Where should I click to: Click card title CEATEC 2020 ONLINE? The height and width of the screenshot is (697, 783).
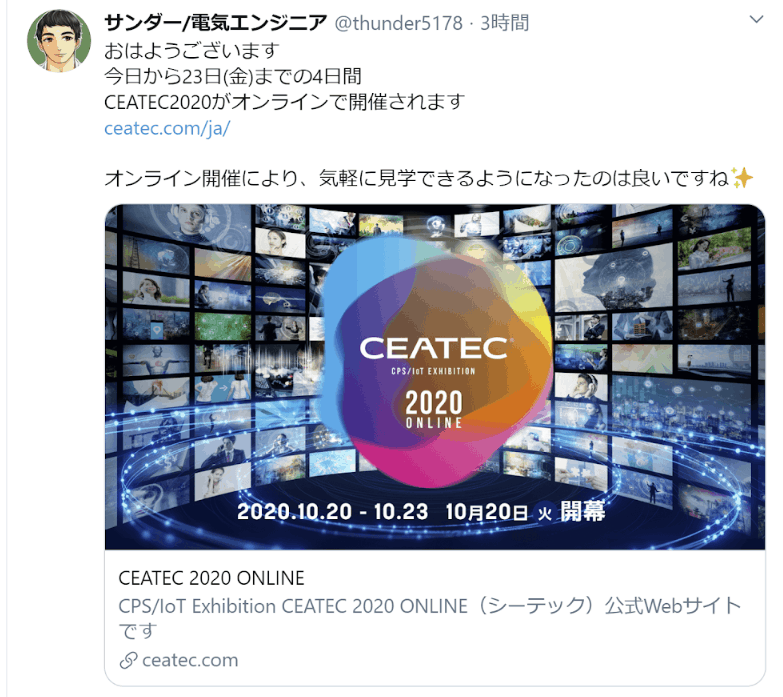(x=211, y=578)
